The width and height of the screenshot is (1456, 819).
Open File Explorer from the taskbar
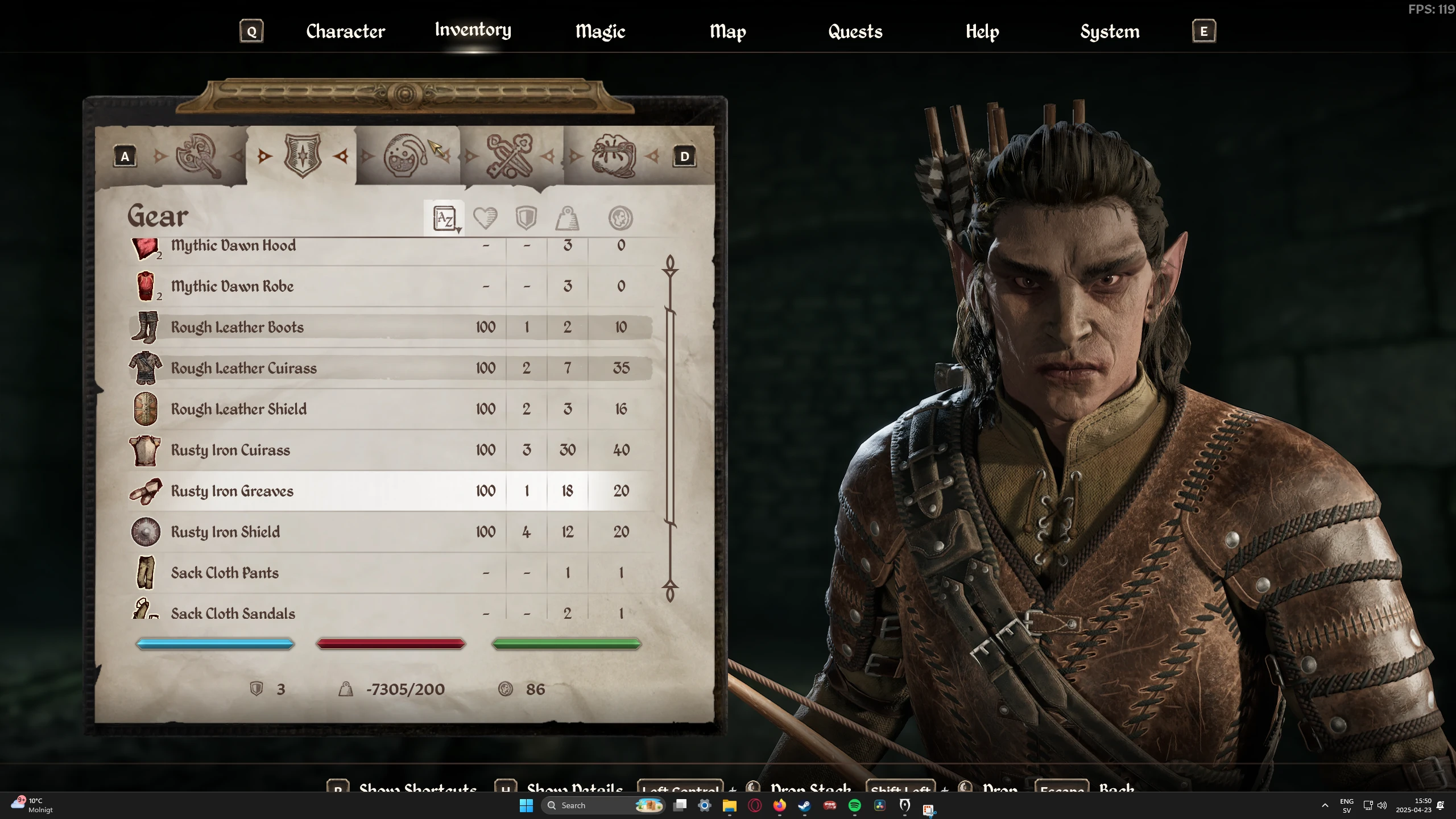pos(729,805)
